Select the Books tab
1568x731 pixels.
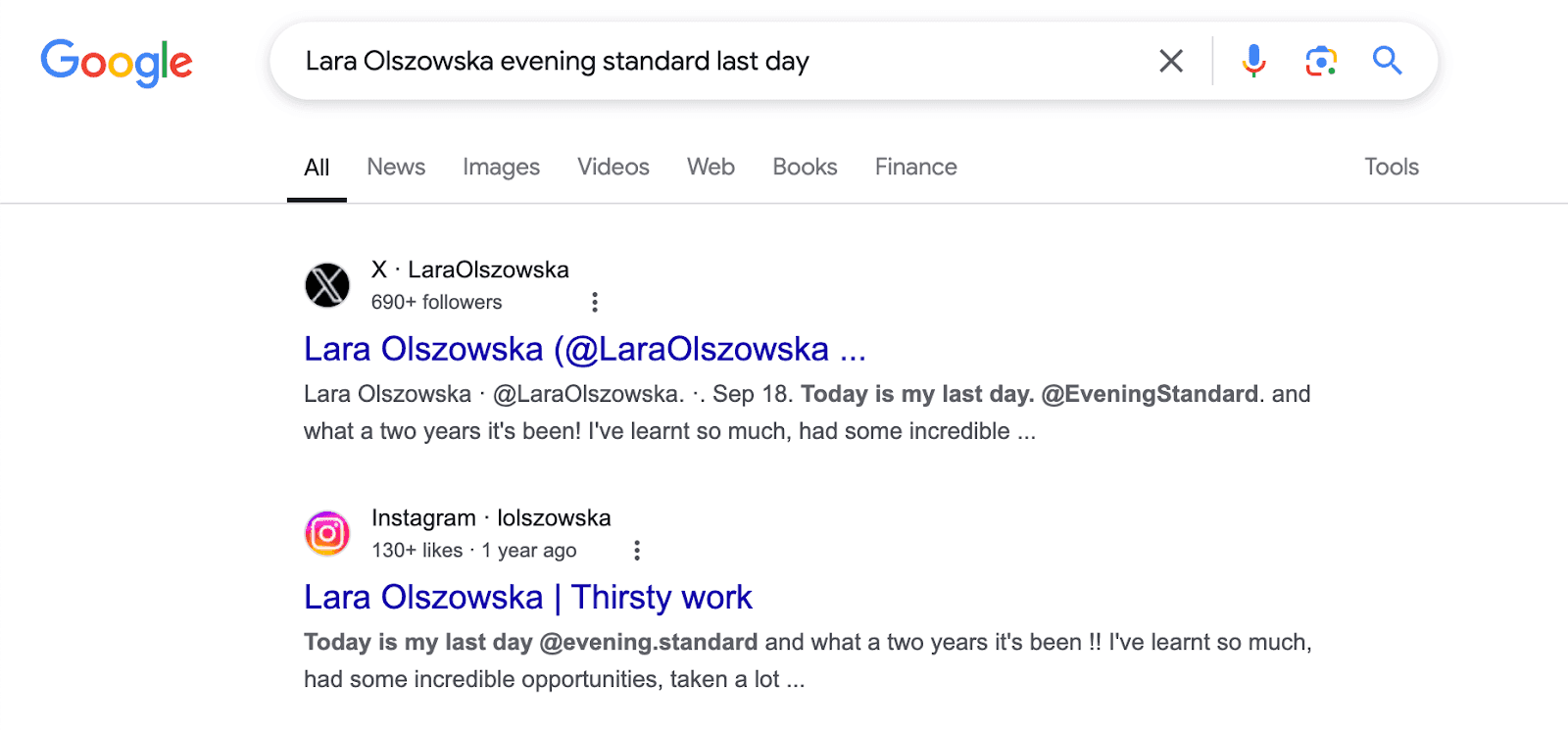(x=805, y=167)
